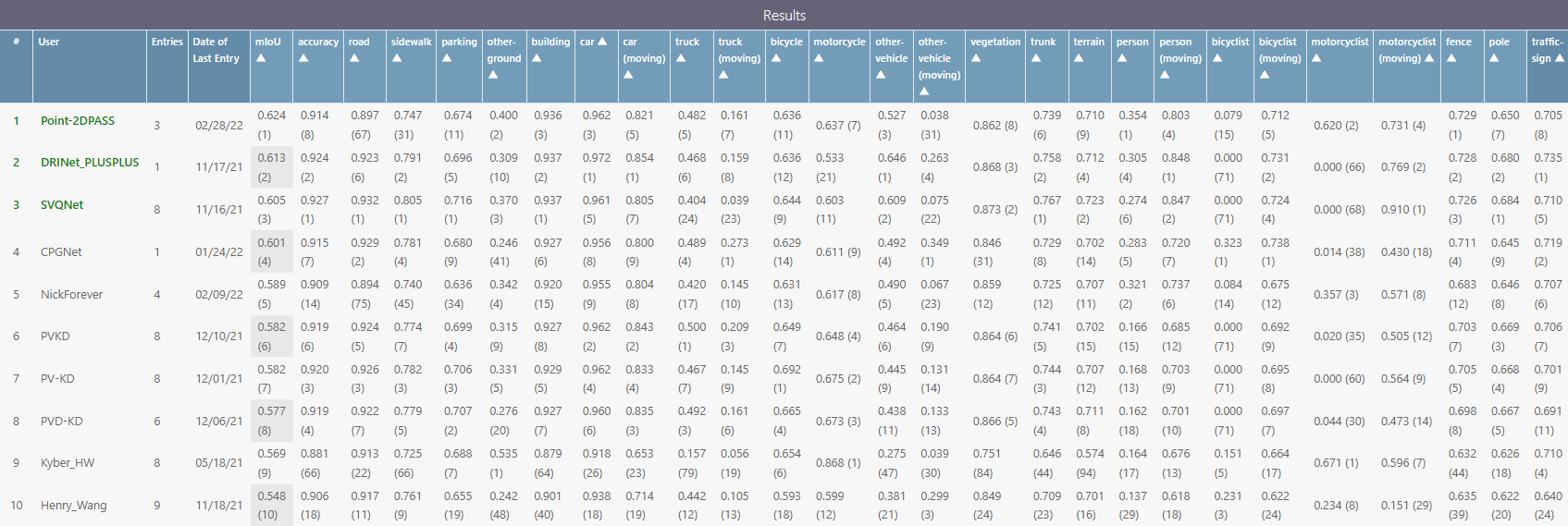Click Kyber_HW motorcyclist value 0.671 (1)
The height and width of the screenshot is (526, 1568).
[x=1336, y=463]
